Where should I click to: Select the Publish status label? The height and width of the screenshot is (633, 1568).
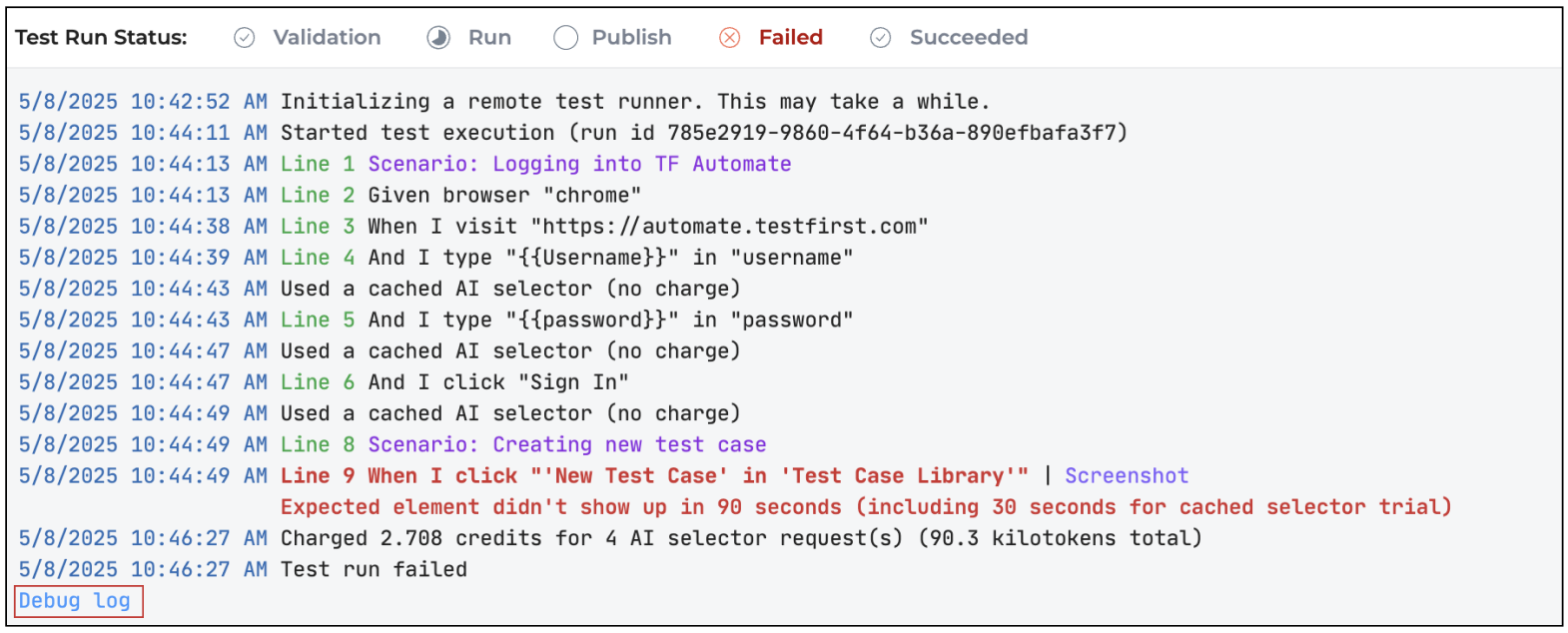point(631,38)
